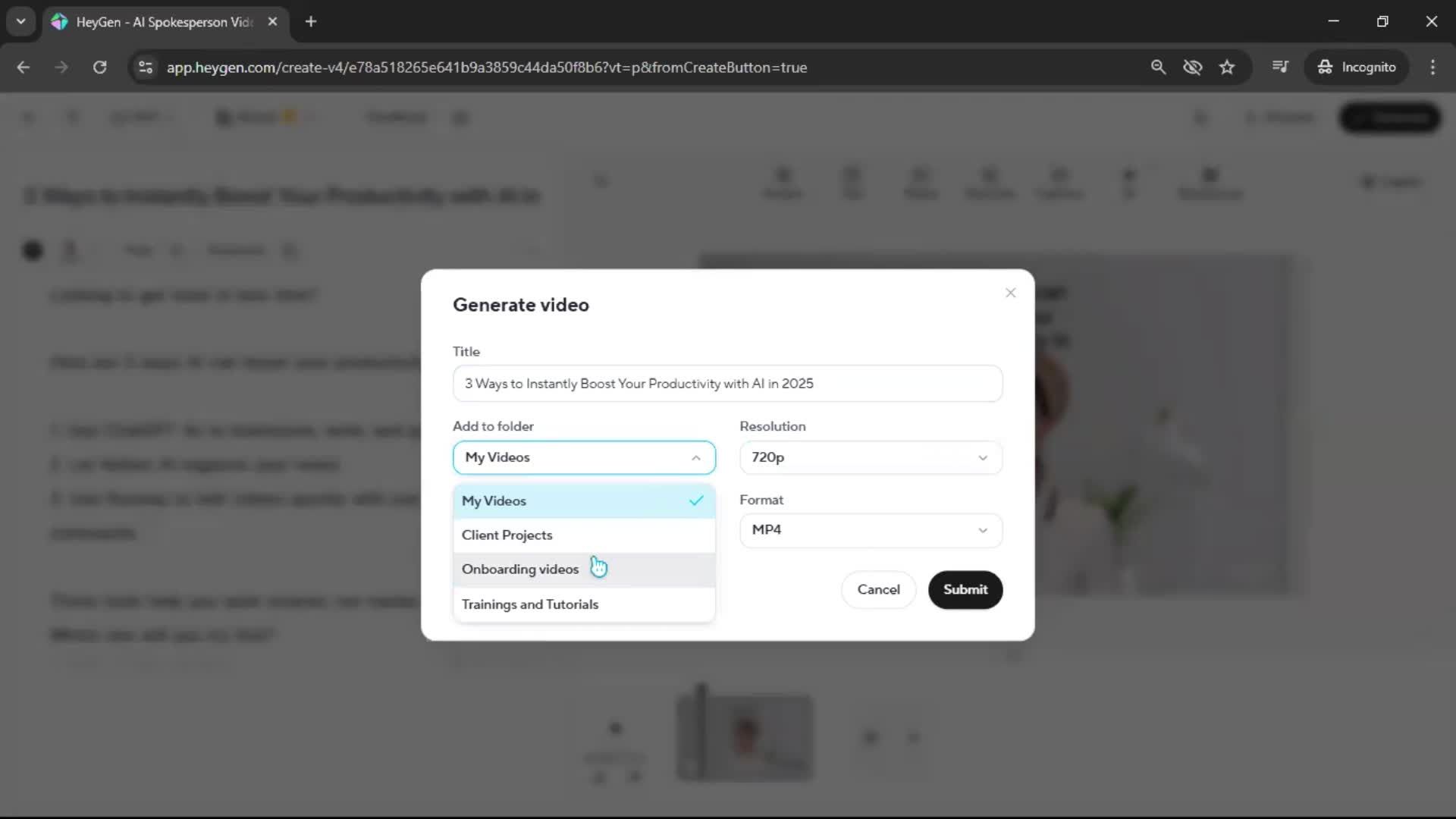Open a new browser tab
The width and height of the screenshot is (1456, 819).
pos(311,21)
